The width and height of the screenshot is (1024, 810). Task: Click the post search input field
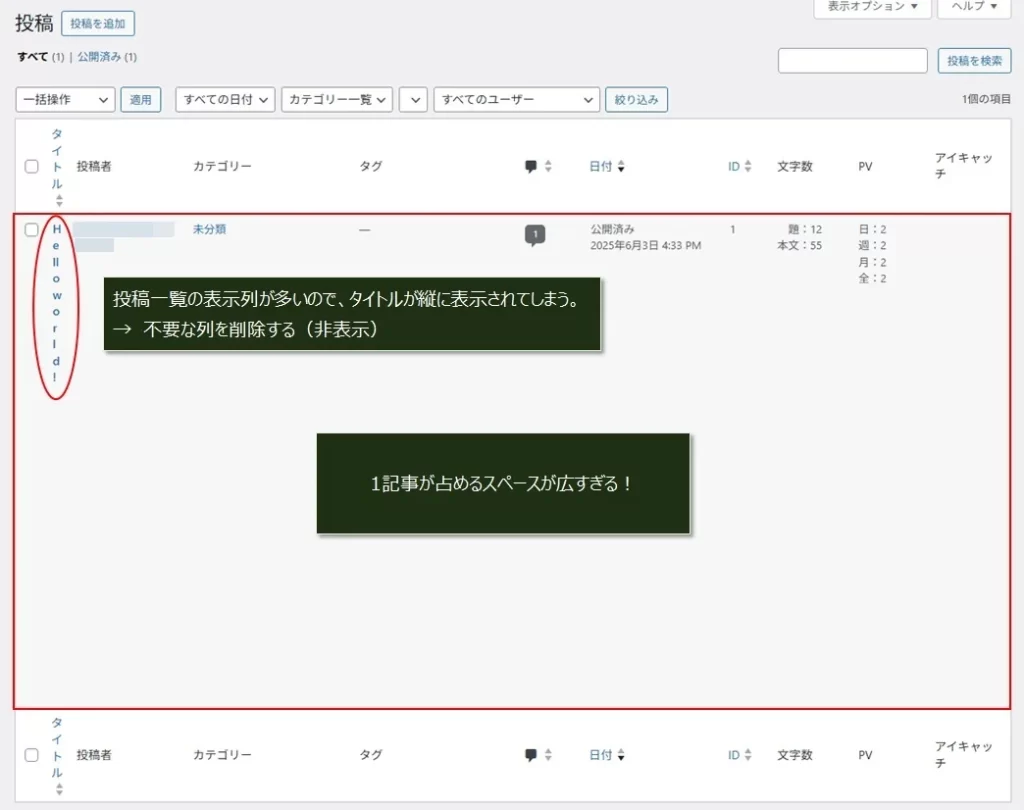tap(852, 60)
